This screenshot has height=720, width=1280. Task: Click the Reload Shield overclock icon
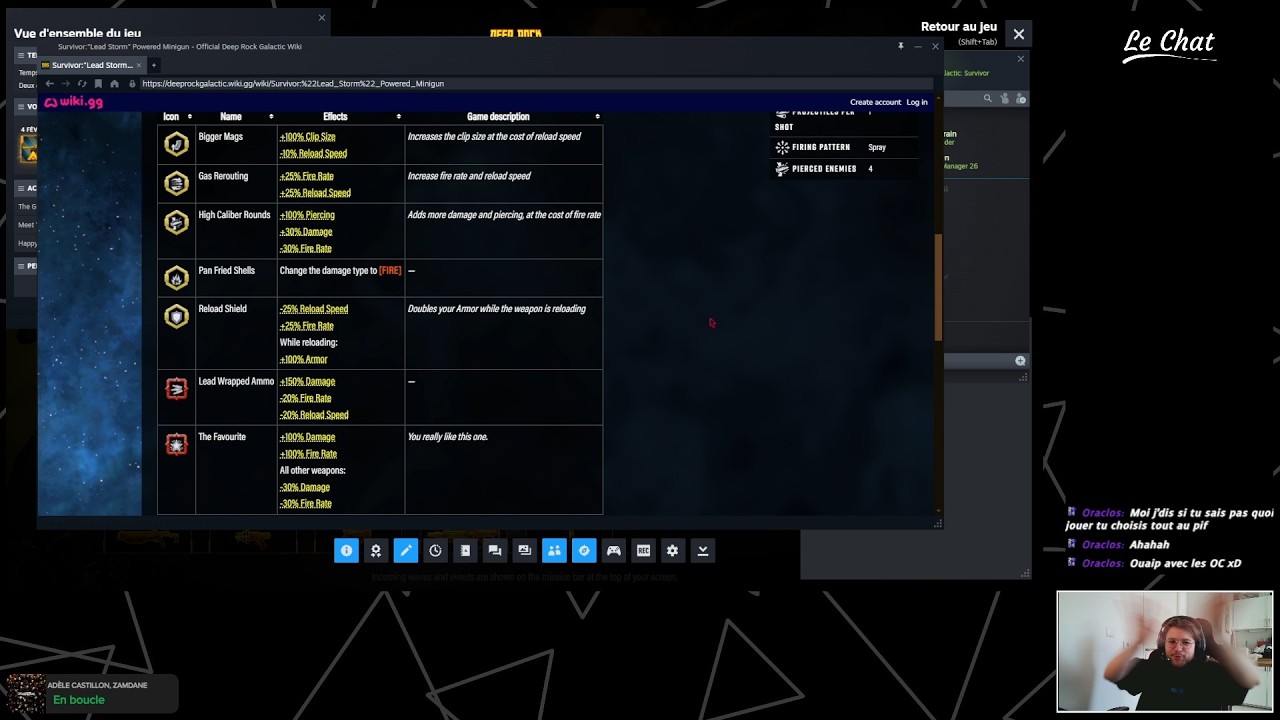(x=176, y=317)
